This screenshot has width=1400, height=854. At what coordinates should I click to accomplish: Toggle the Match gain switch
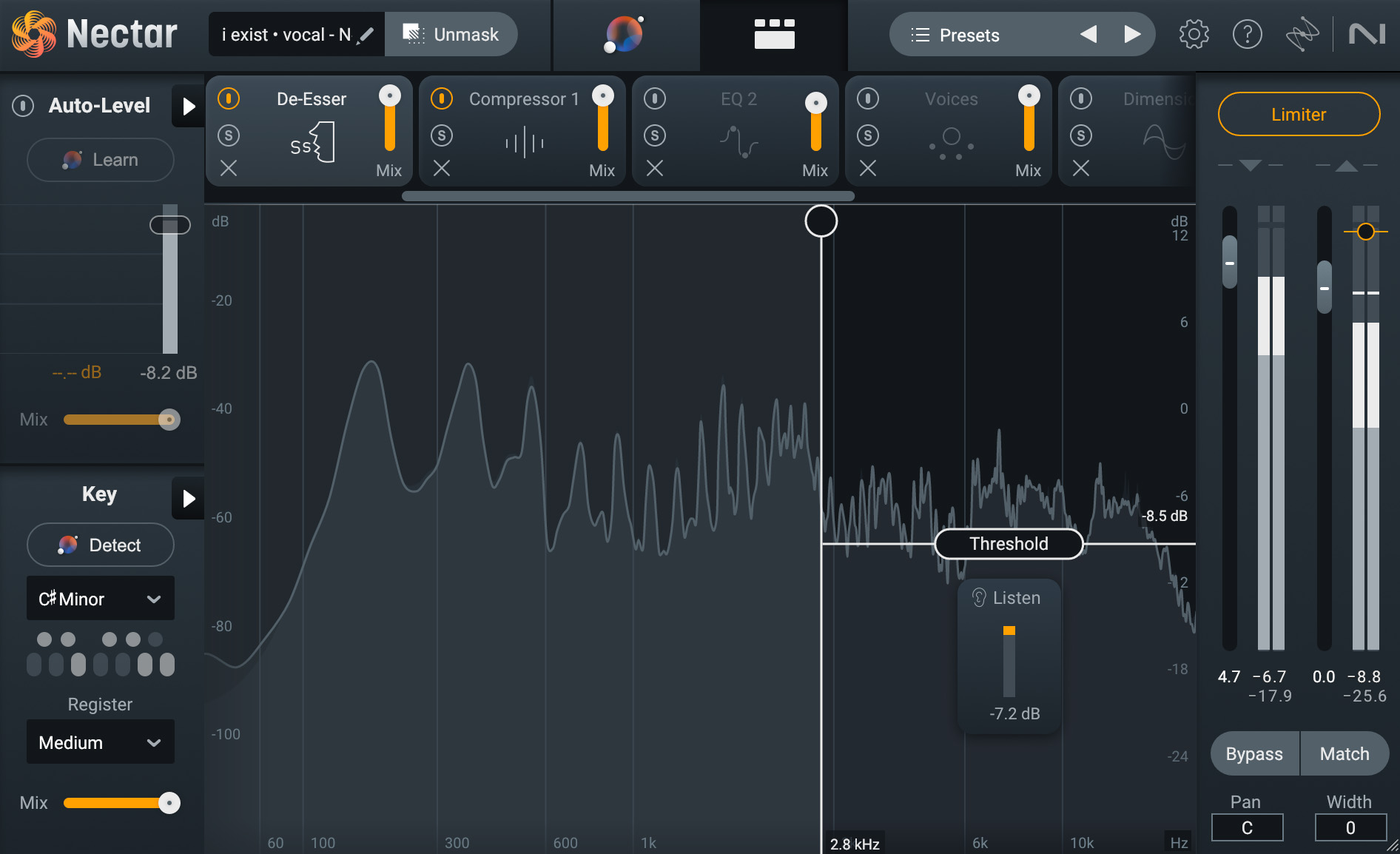[x=1345, y=753]
